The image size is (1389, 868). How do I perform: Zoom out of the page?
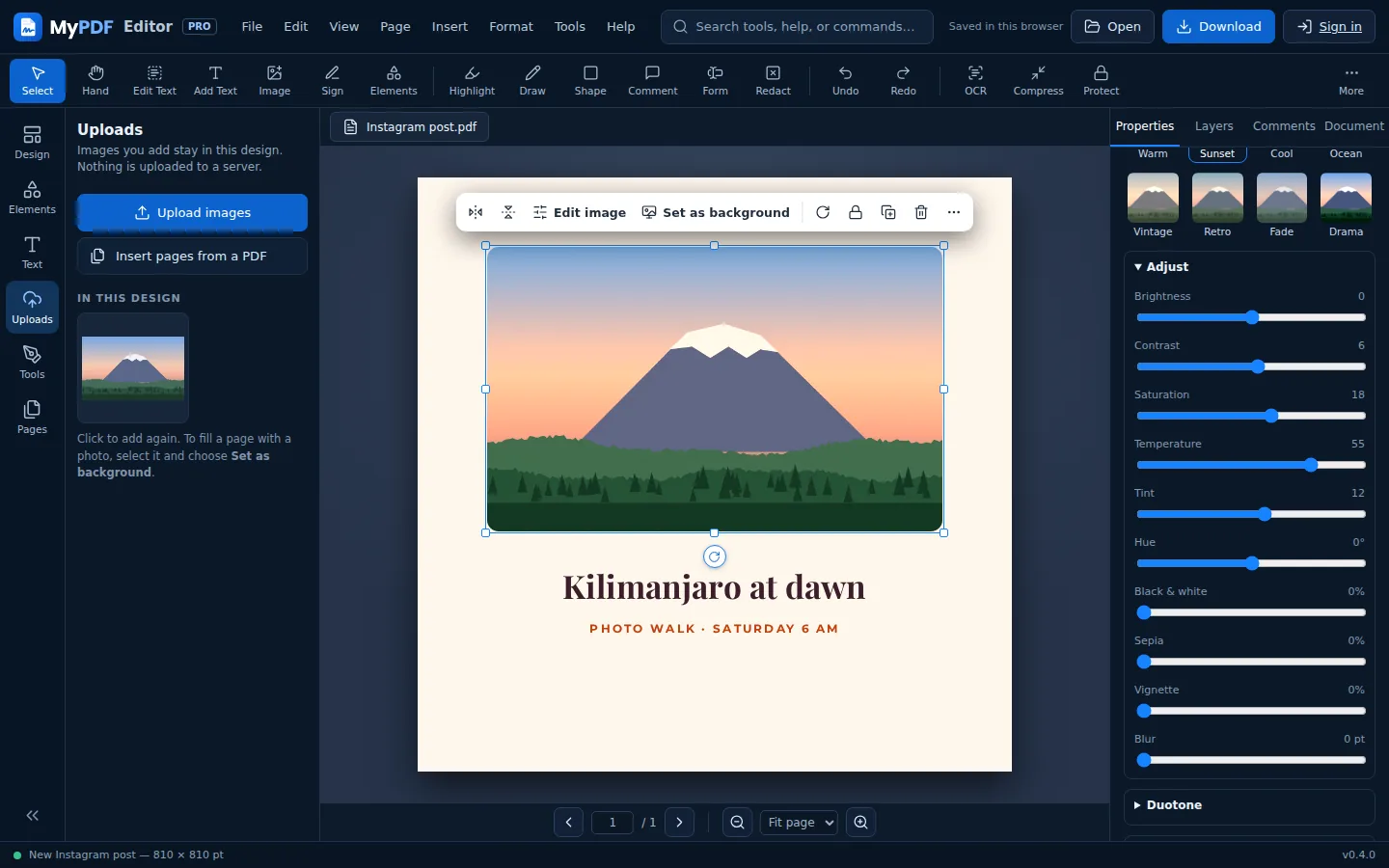tap(737, 823)
